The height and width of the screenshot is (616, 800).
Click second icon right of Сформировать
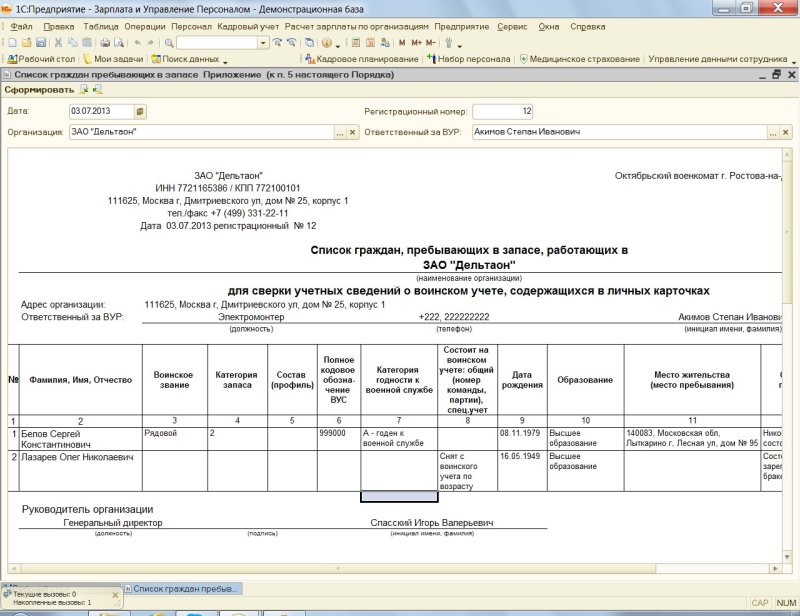click(x=97, y=90)
